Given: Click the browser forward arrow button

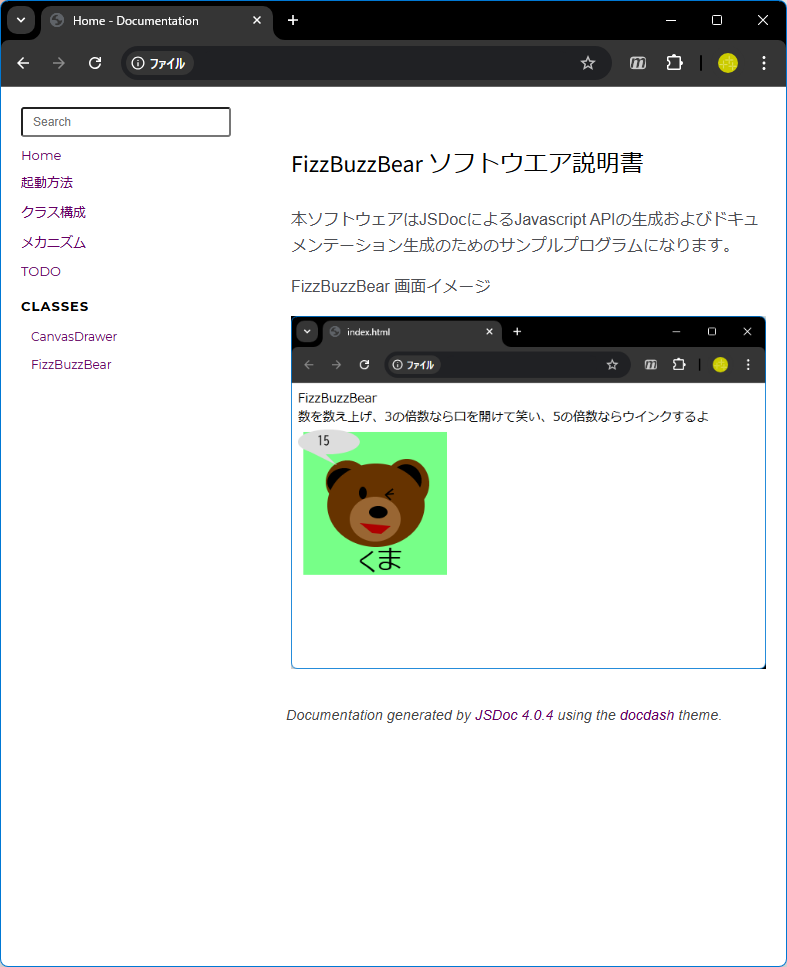Looking at the screenshot, I should [x=59, y=63].
